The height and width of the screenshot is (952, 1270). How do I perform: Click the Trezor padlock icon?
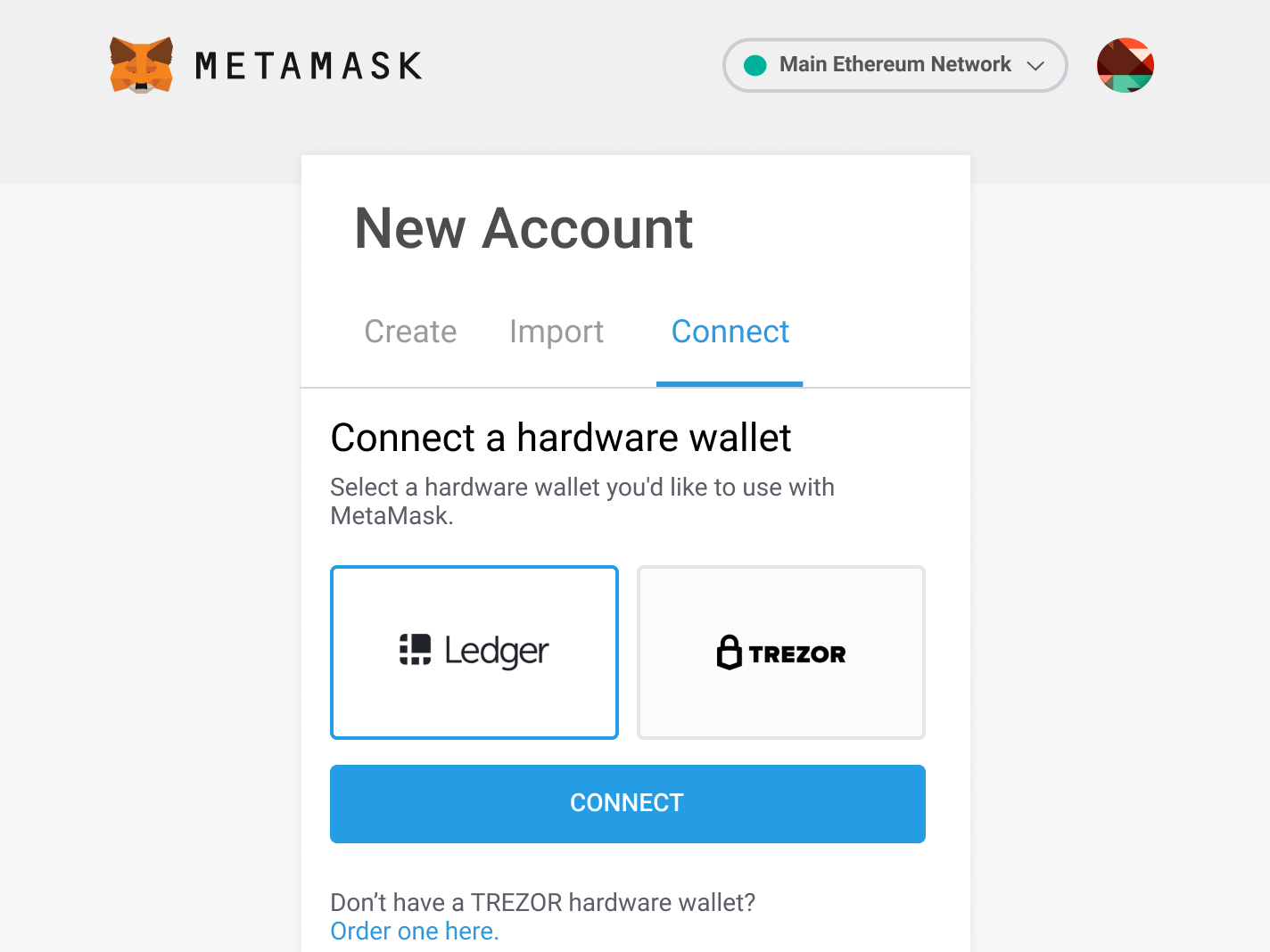click(x=729, y=652)
